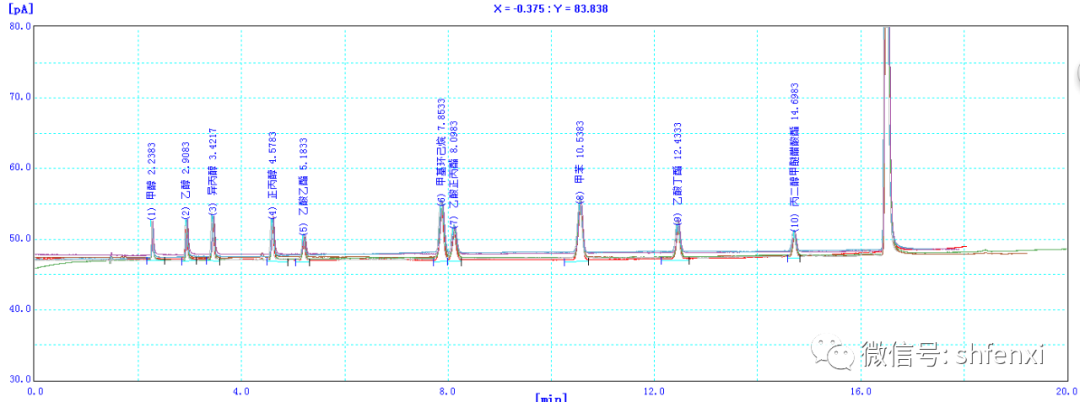This screenshot has height=402, width=1080.
Task: Select the 甲苯 peak label at 10.5383
Action: pyautogui.click(x=580, y=158)
